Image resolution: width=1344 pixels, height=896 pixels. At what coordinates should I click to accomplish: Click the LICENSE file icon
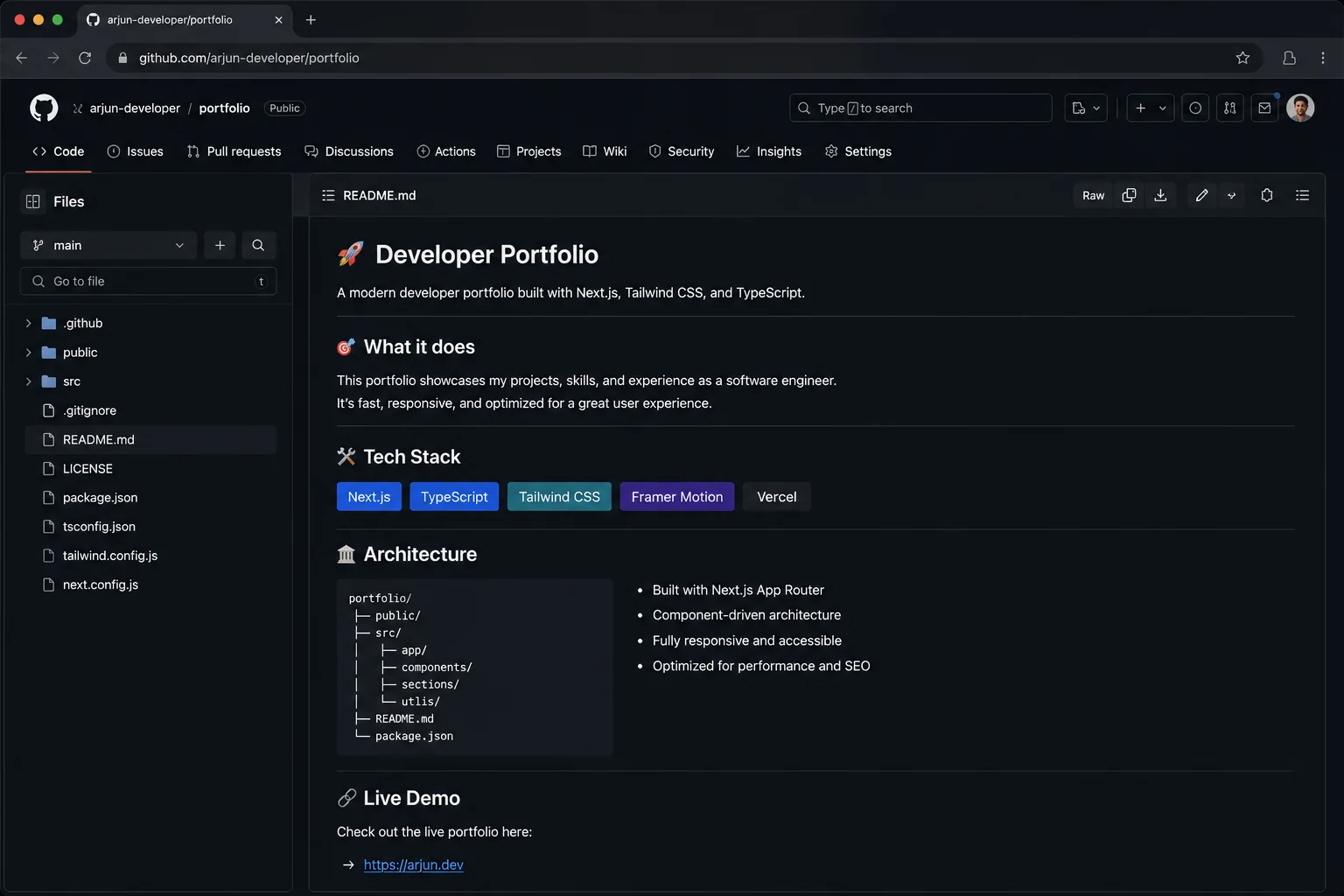49,468
